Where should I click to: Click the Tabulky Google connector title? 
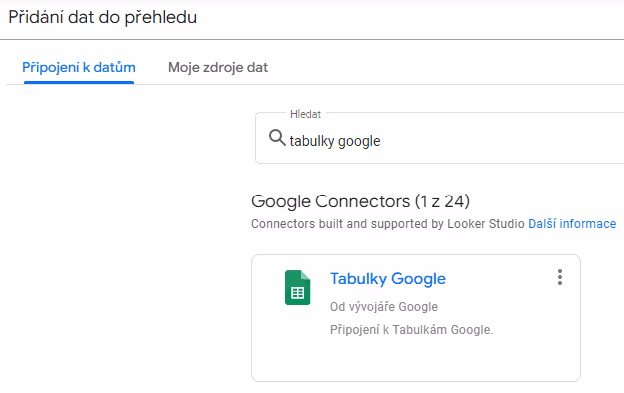tap(388, 279)
